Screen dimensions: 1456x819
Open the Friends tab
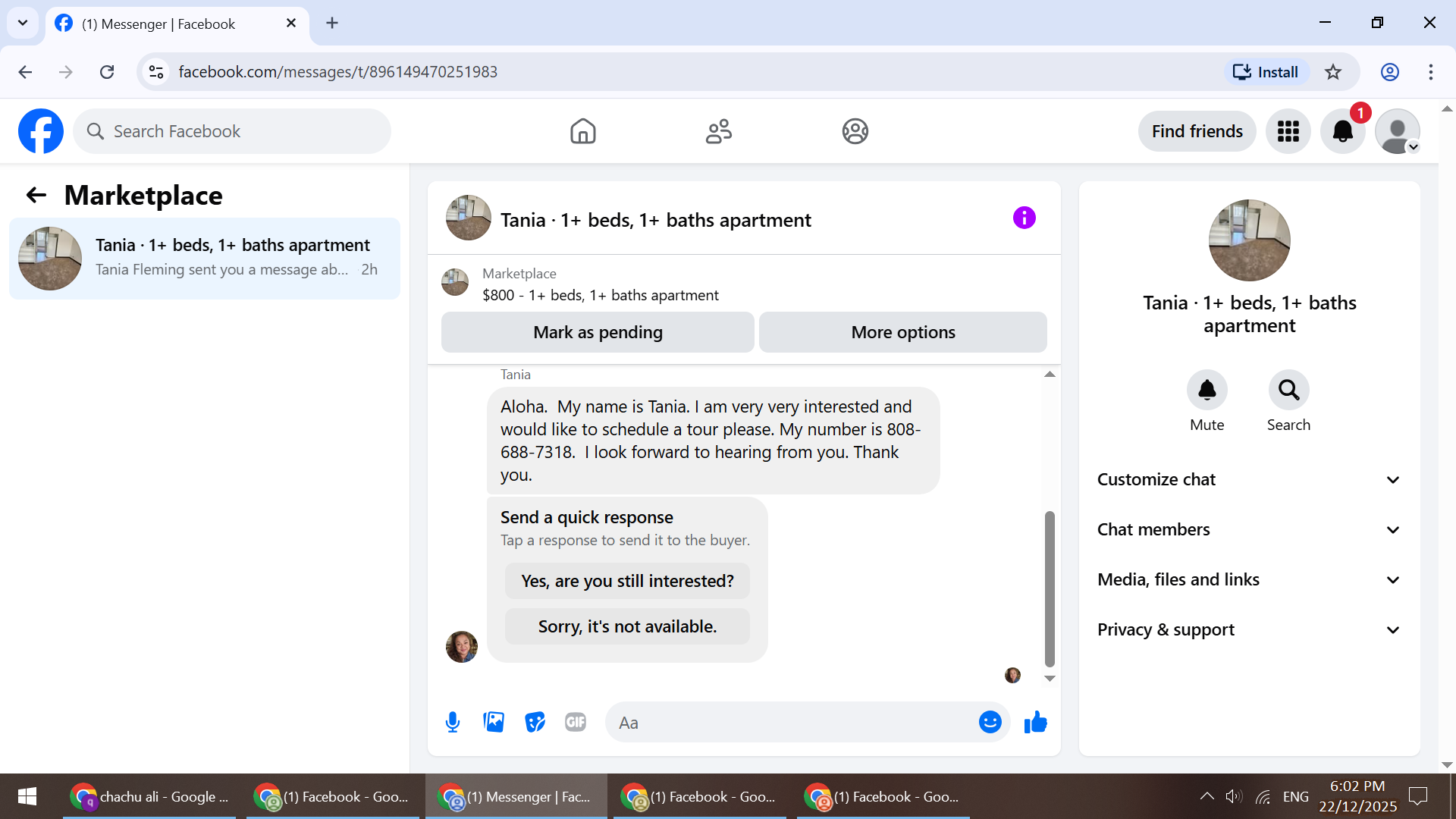pos(718,131)
